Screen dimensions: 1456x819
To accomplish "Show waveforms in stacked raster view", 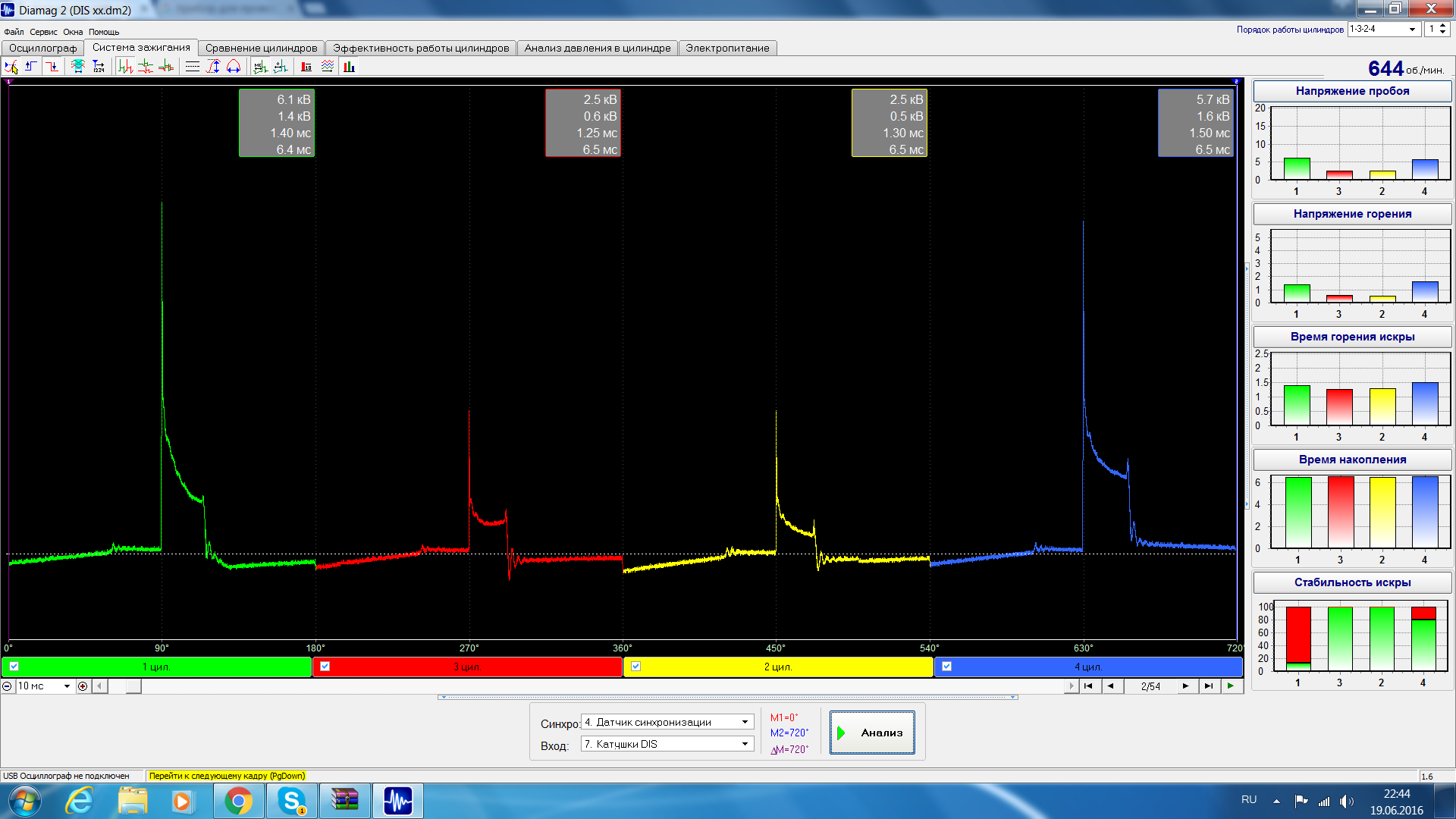I will (x=146, y=67).
